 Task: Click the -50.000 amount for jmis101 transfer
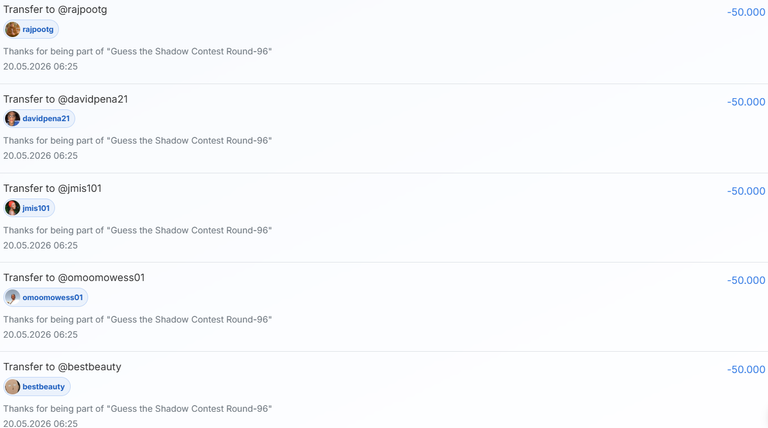[746, 191]
